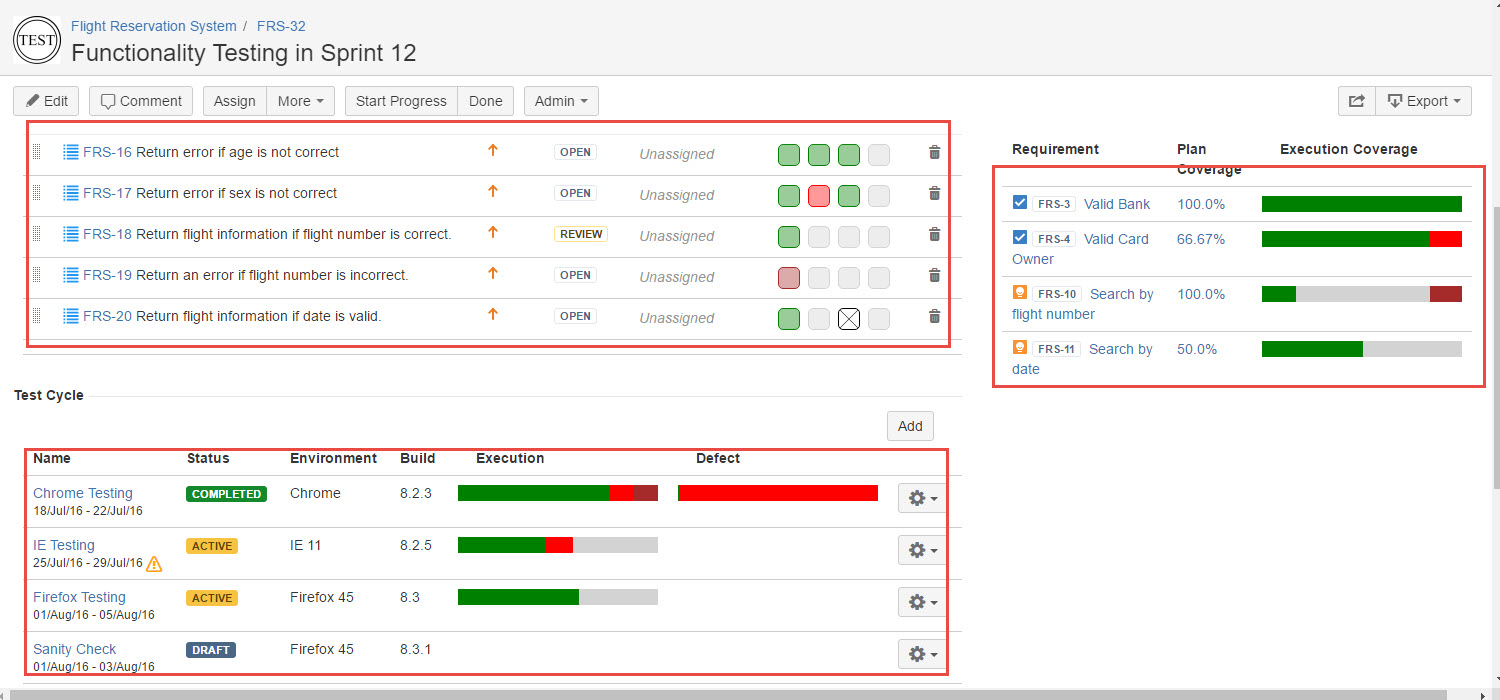This screenshot has height=700, width=1500.
Task: Click the TEST project avatar logo
Action: tap(37, 40)
